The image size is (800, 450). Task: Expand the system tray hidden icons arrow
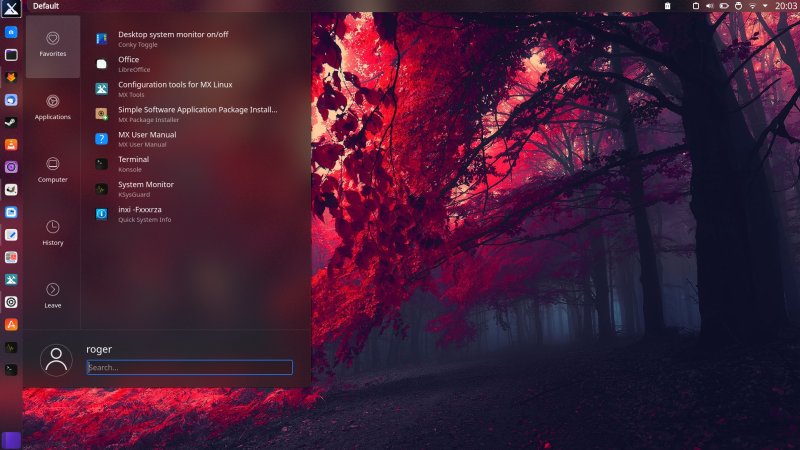point(766,6)
